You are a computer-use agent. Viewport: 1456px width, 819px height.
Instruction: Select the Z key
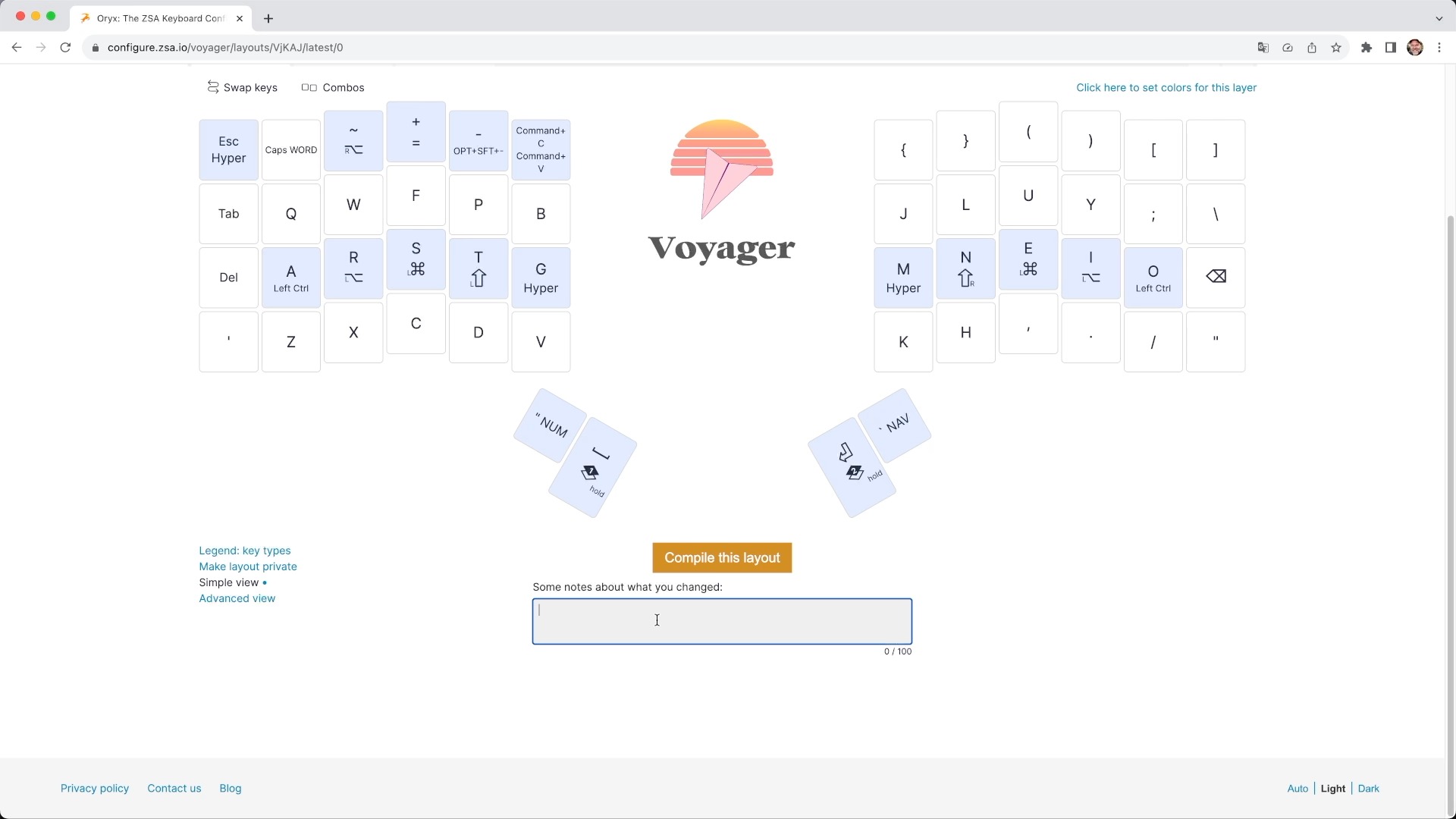291,342
